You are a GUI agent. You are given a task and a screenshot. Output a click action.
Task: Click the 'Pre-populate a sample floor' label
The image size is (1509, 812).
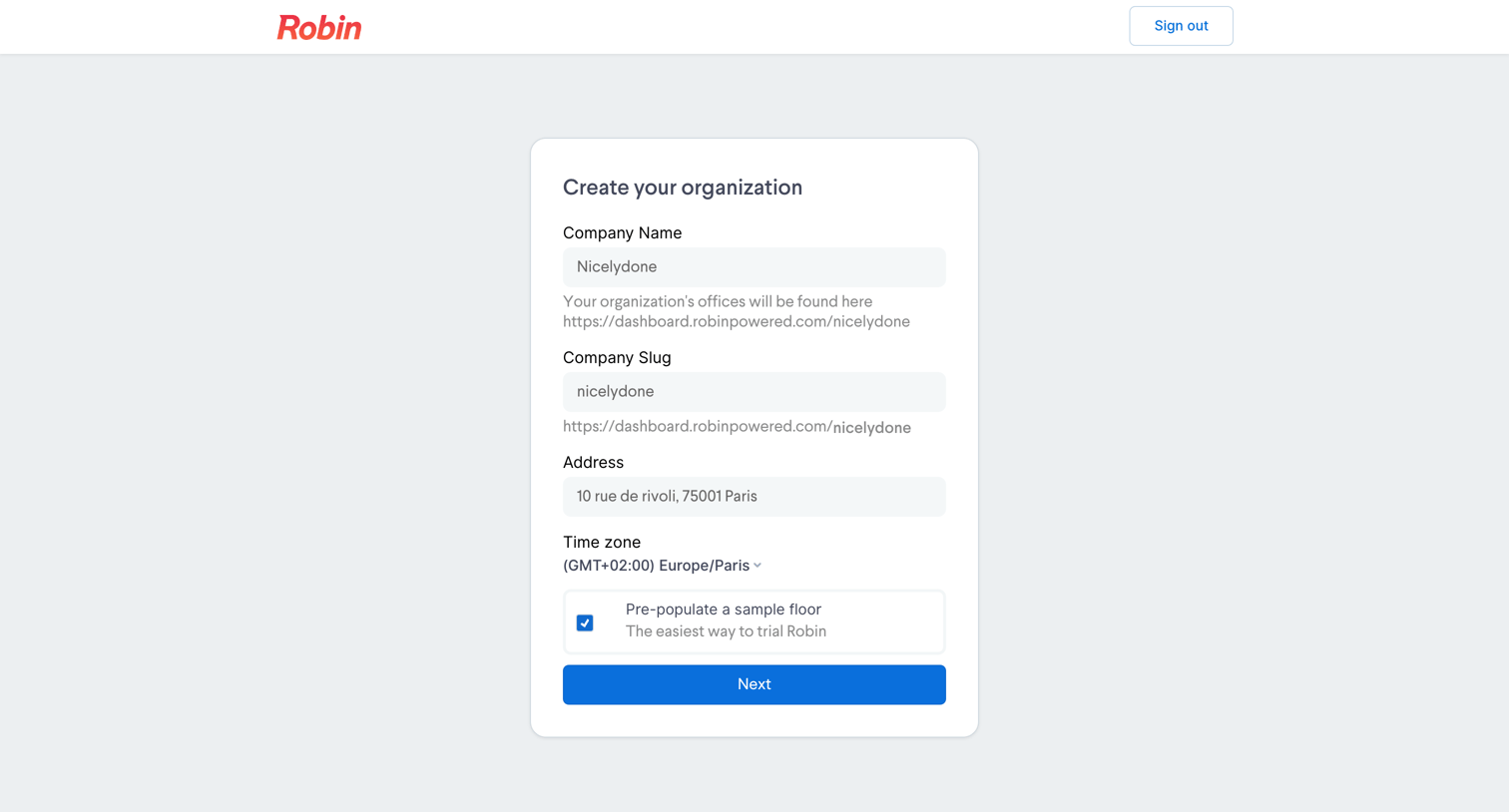pyautogui.click(x=724, y=609)
